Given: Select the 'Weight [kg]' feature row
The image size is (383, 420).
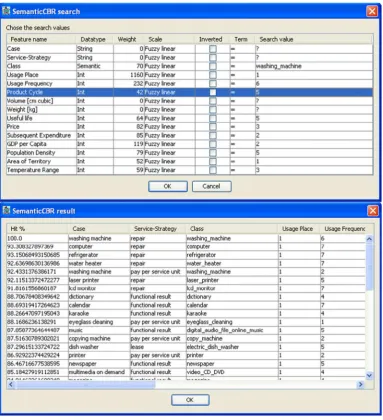Looking at the screenshot, I should tap(190, 109).
